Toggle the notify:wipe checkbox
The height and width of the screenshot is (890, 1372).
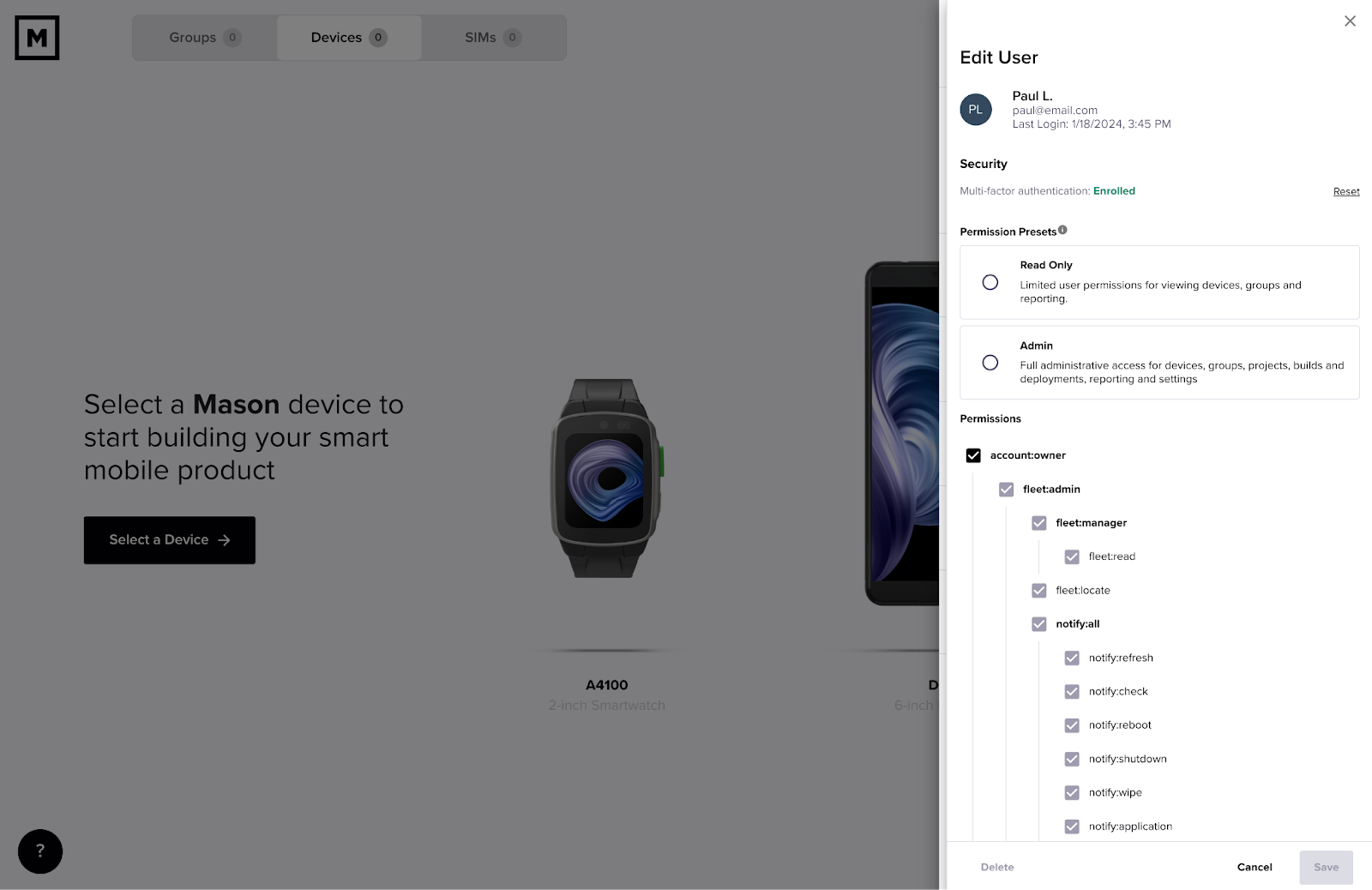pos(1072,793)
